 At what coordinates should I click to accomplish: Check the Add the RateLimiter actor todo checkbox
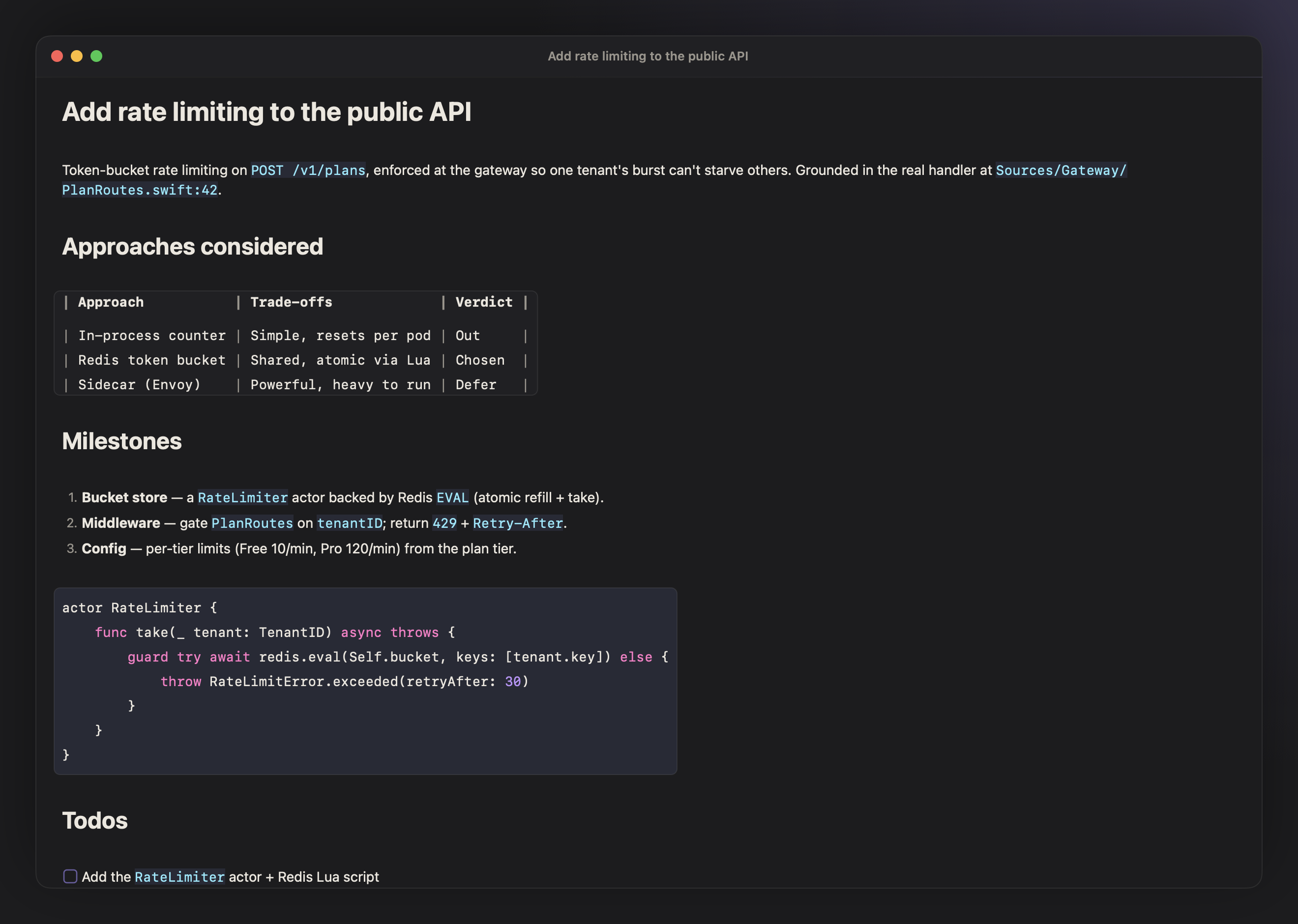click(70, 876)
